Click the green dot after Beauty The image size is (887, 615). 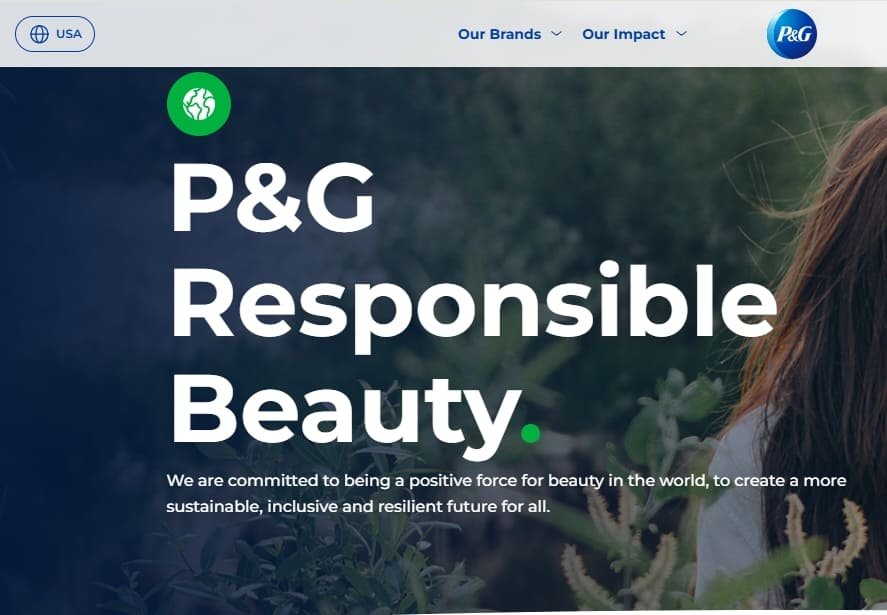coord(530,433)
